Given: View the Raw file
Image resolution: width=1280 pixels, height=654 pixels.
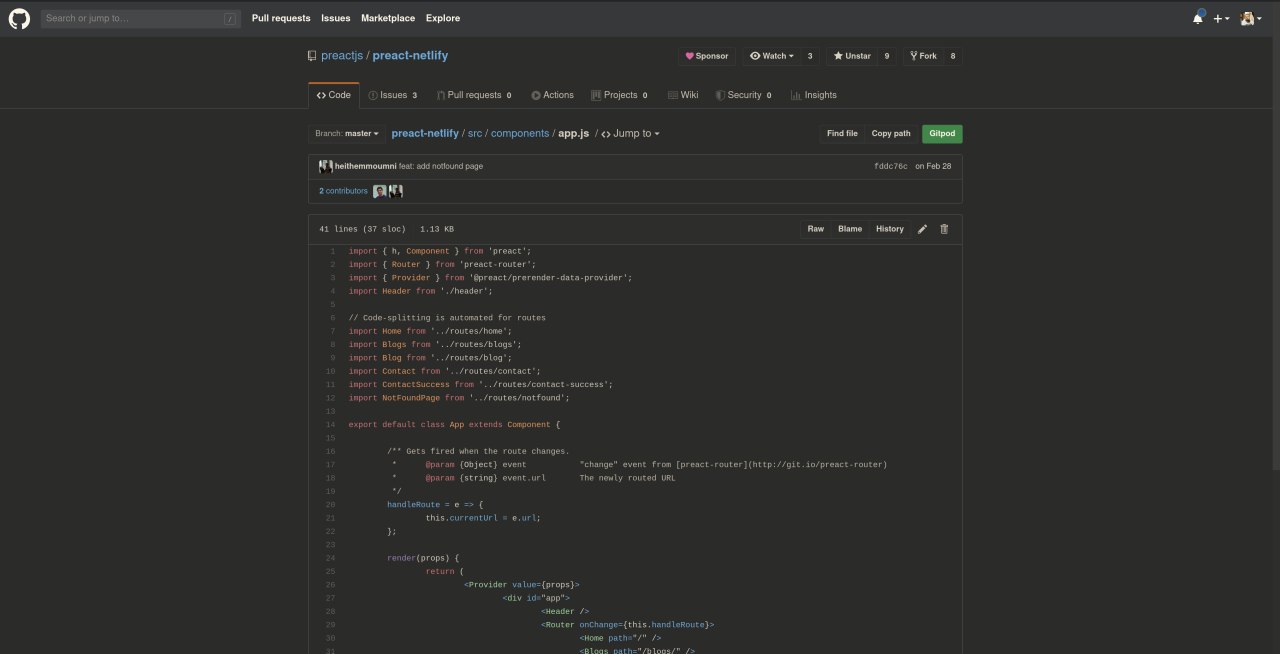Looking at the screenshot, I should point(816,229).
